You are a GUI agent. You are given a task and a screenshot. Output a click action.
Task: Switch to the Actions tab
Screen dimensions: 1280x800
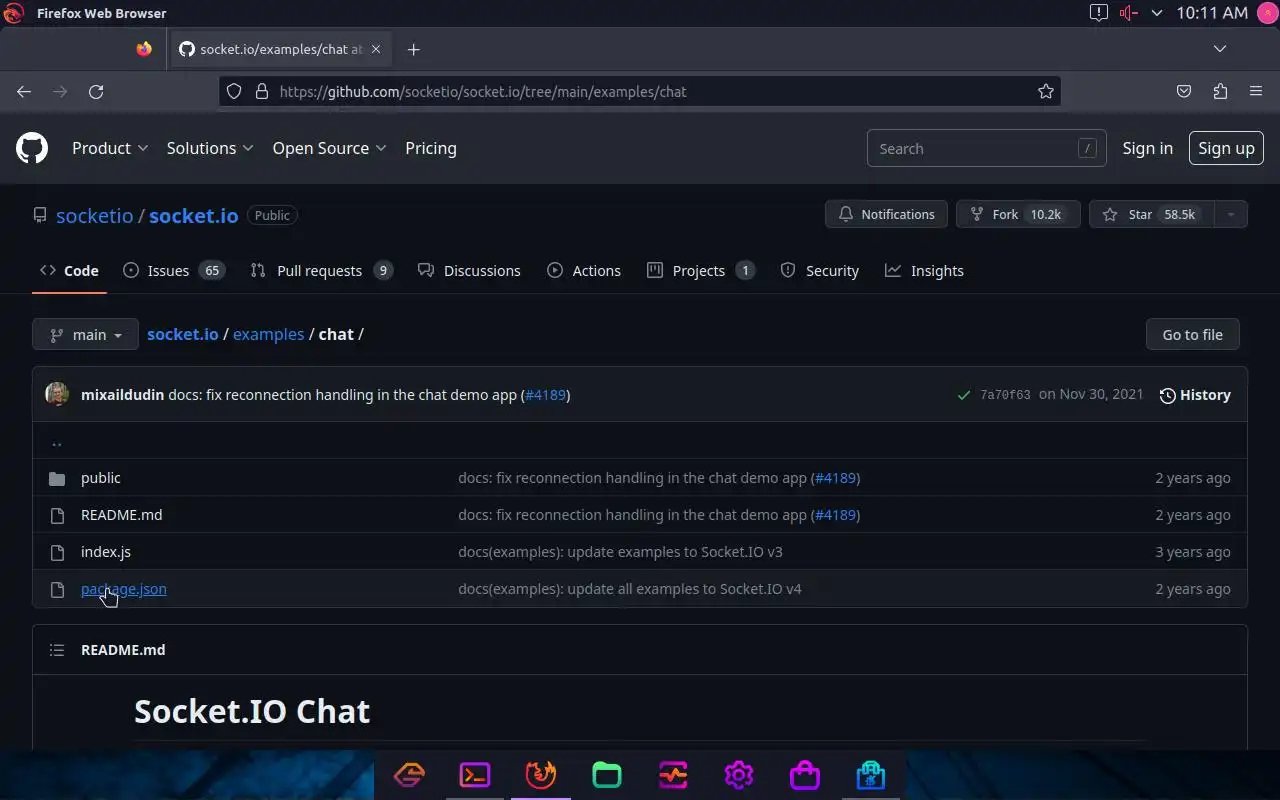584,271
